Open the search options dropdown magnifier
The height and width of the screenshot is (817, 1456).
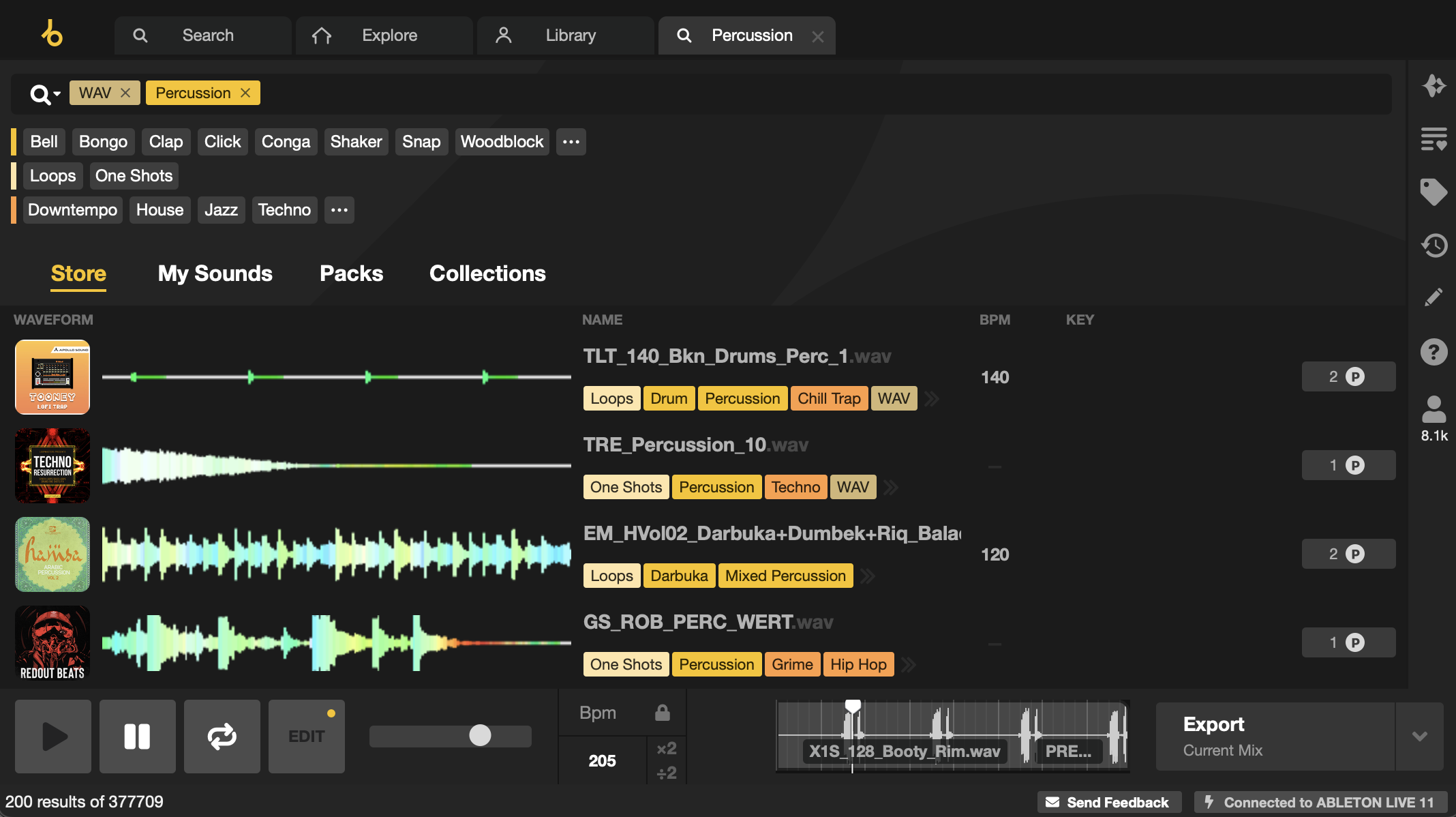[x=45, y=94]
